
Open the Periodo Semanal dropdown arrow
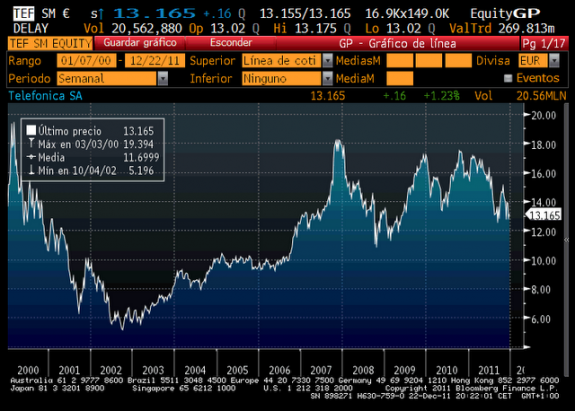tap(162, 78)
